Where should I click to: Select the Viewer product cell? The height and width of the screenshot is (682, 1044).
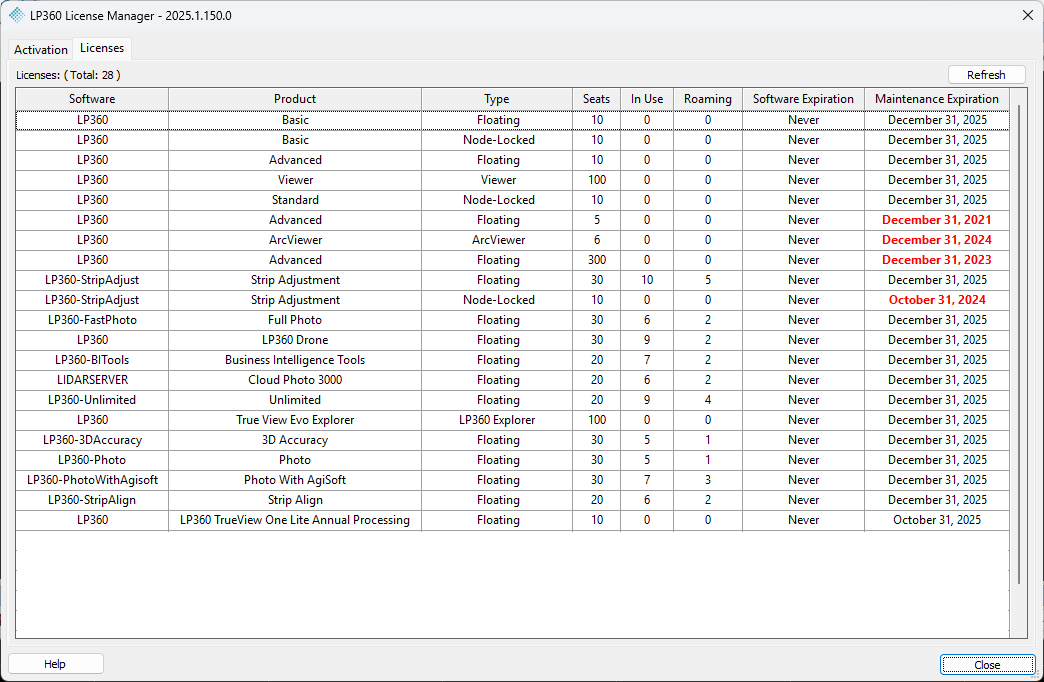(295, 180)
